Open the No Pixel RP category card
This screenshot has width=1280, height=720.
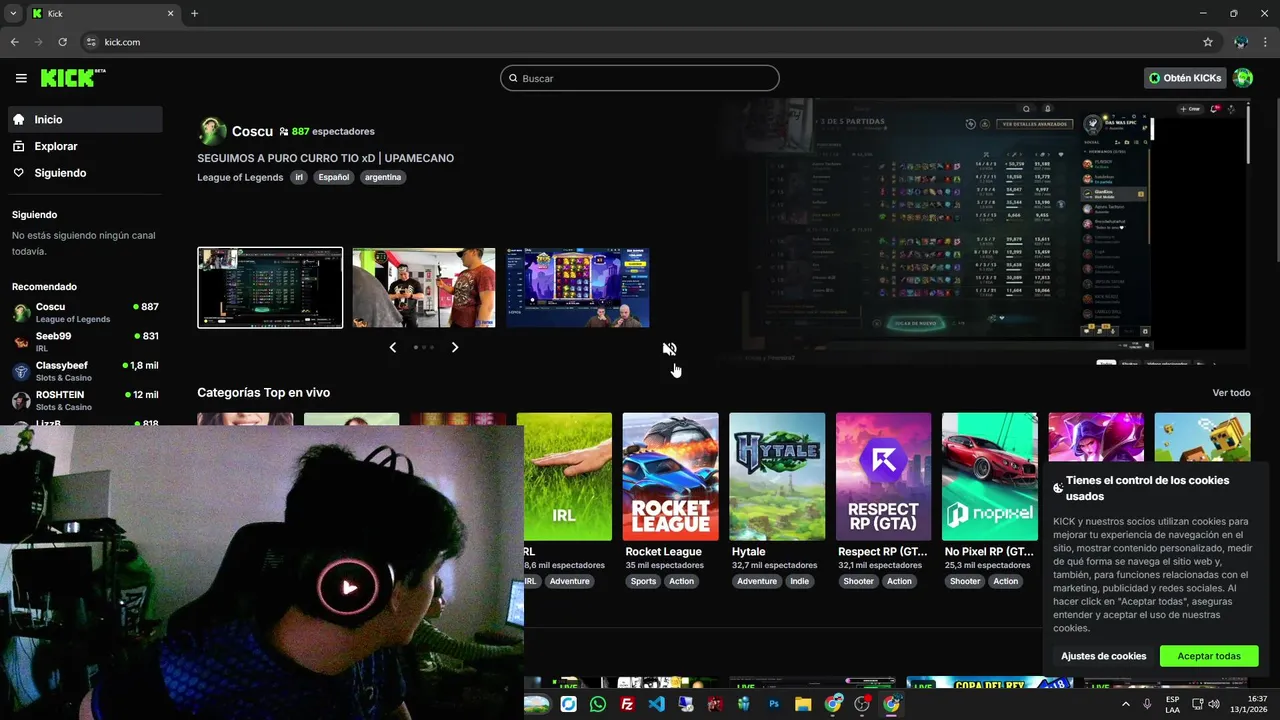989,477
